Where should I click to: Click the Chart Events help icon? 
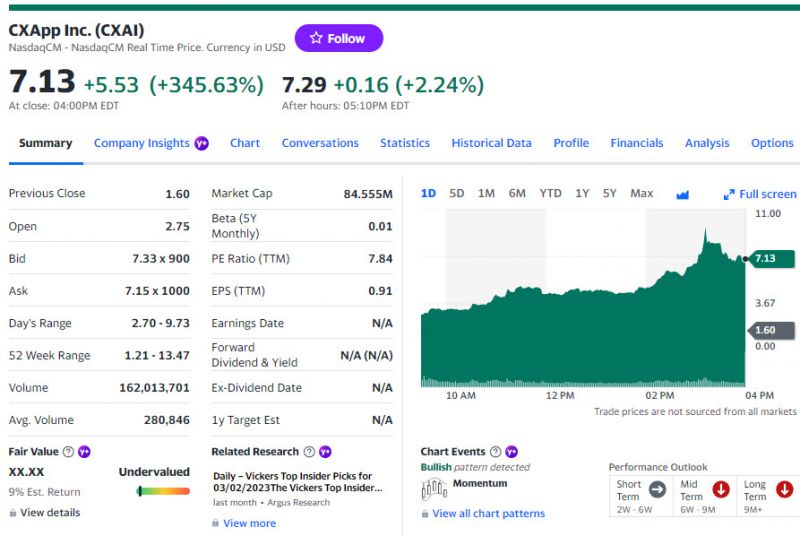(495, 452)
